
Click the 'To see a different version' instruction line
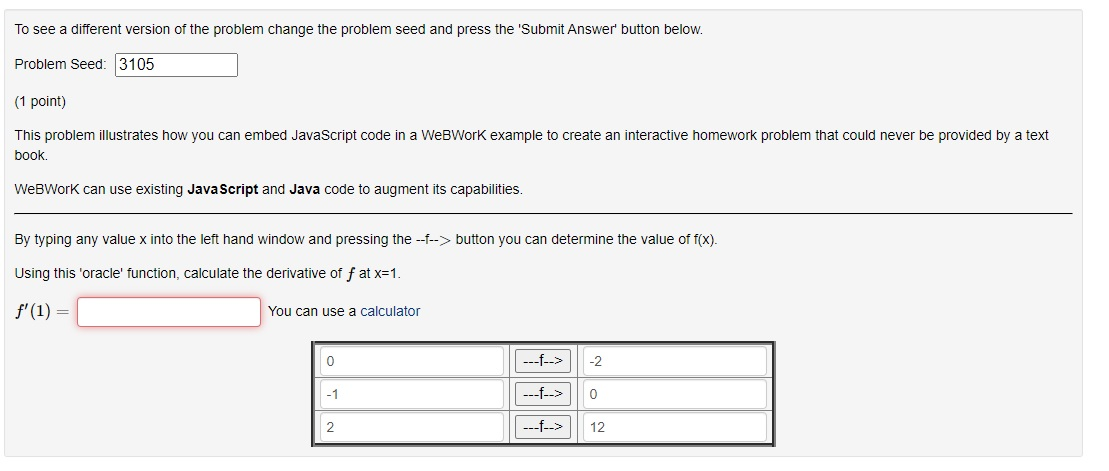pyautogui.click(x=359, y=30)
